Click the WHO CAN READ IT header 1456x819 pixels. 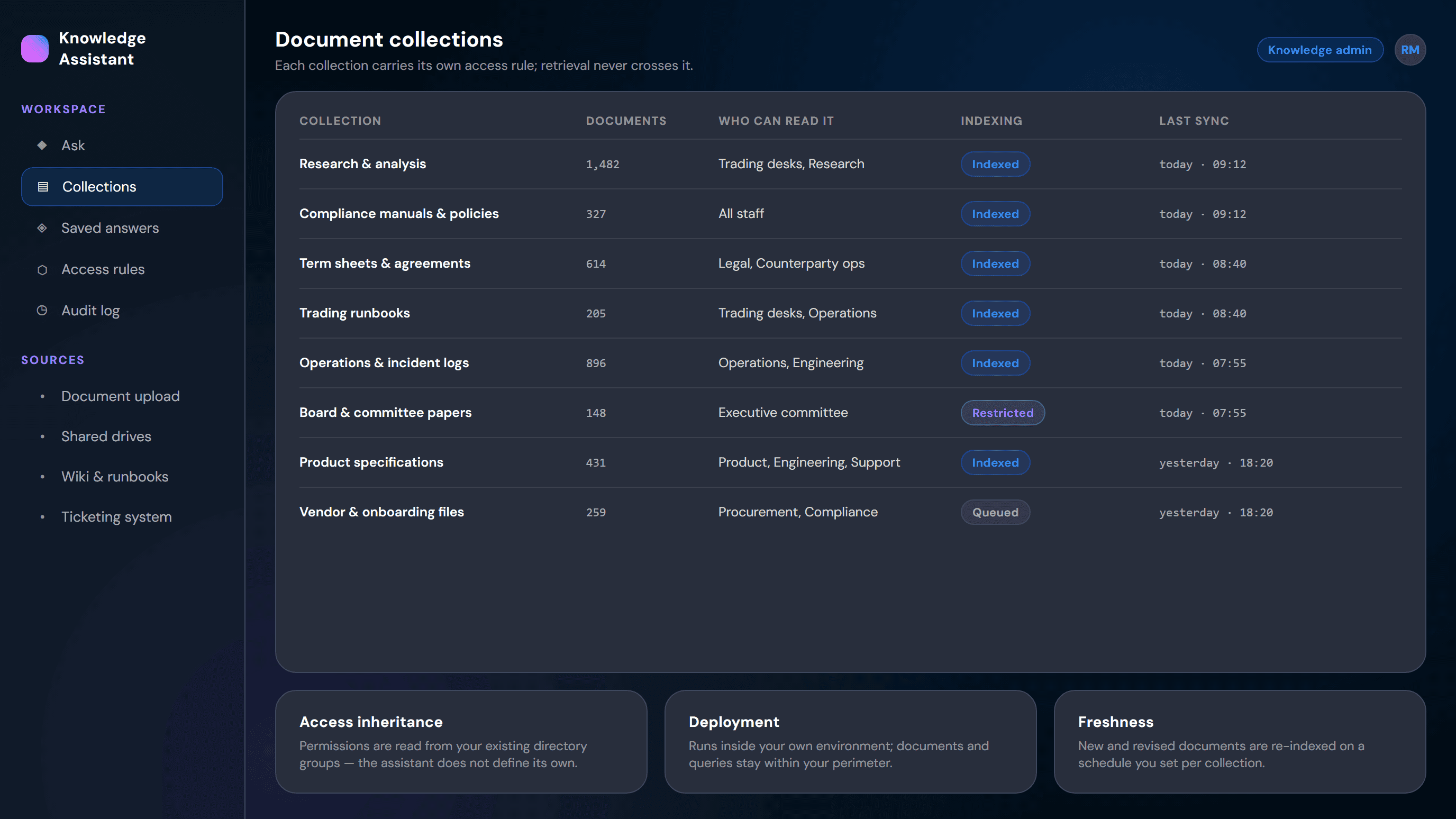776,121
